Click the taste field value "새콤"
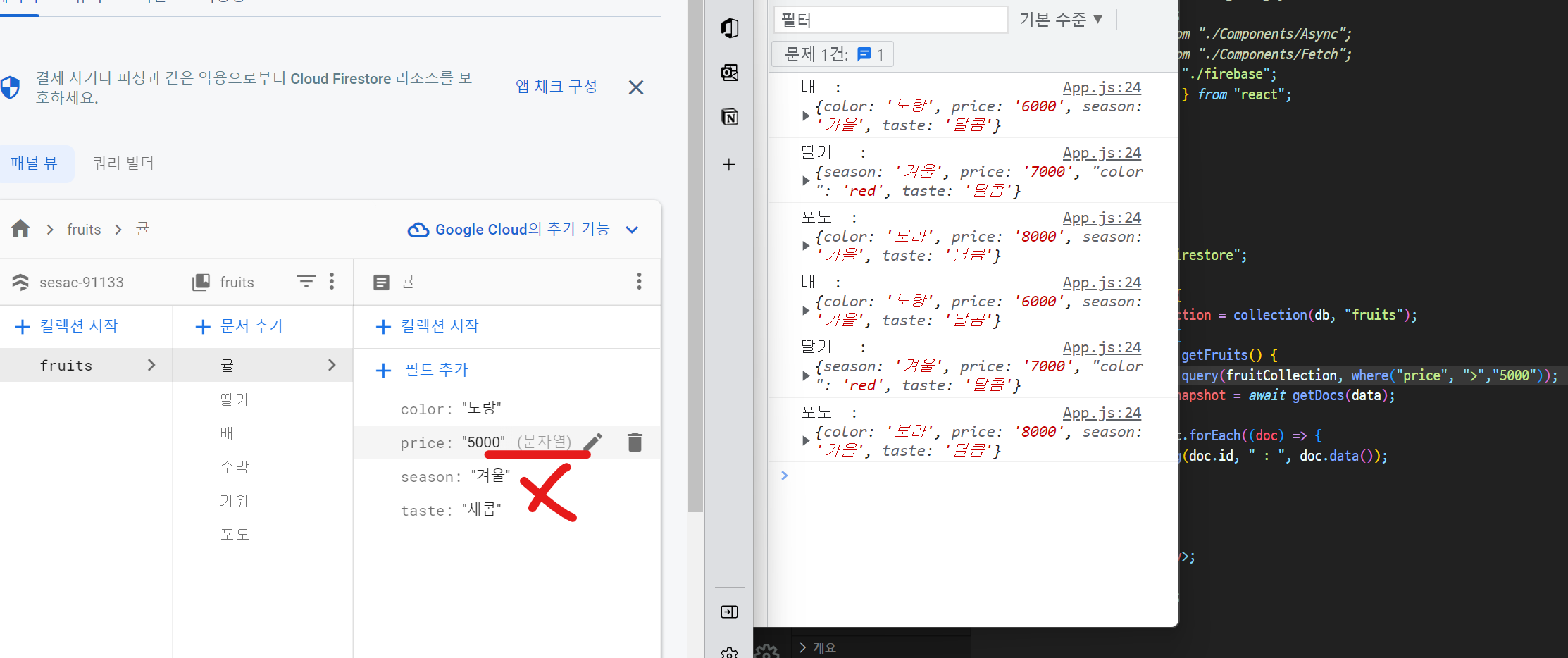Image resolution: width=1568 pixels, height=658 pixels. coord(482,510)
